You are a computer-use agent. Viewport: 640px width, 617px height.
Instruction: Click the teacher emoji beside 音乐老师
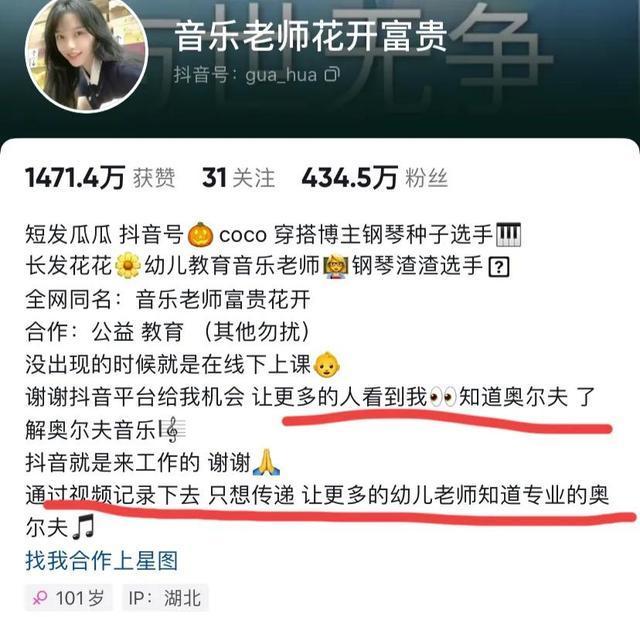(335, 266)
